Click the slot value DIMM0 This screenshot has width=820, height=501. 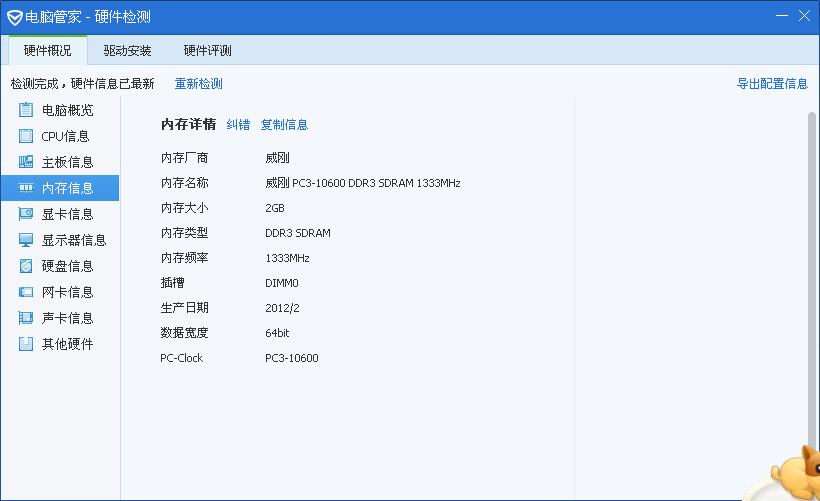(282, 283)
